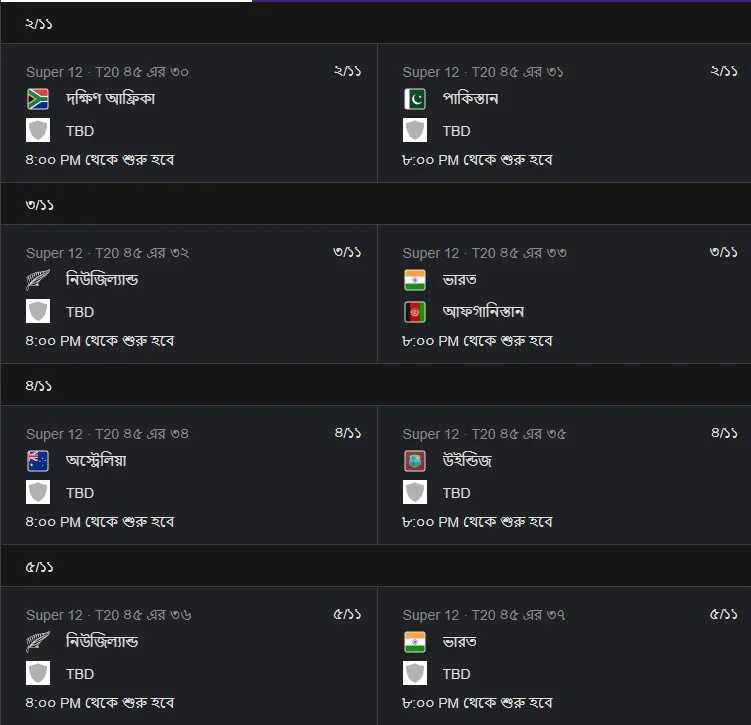Click TBD text below উইন্ডিজ
The height and width of the screenshot is (725, 751).
[x=456, y=493]
